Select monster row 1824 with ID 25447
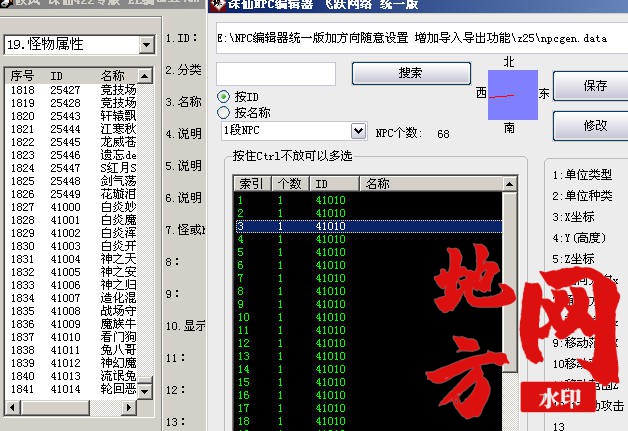Viewport: 628px width, 431px height. [73, 168]
